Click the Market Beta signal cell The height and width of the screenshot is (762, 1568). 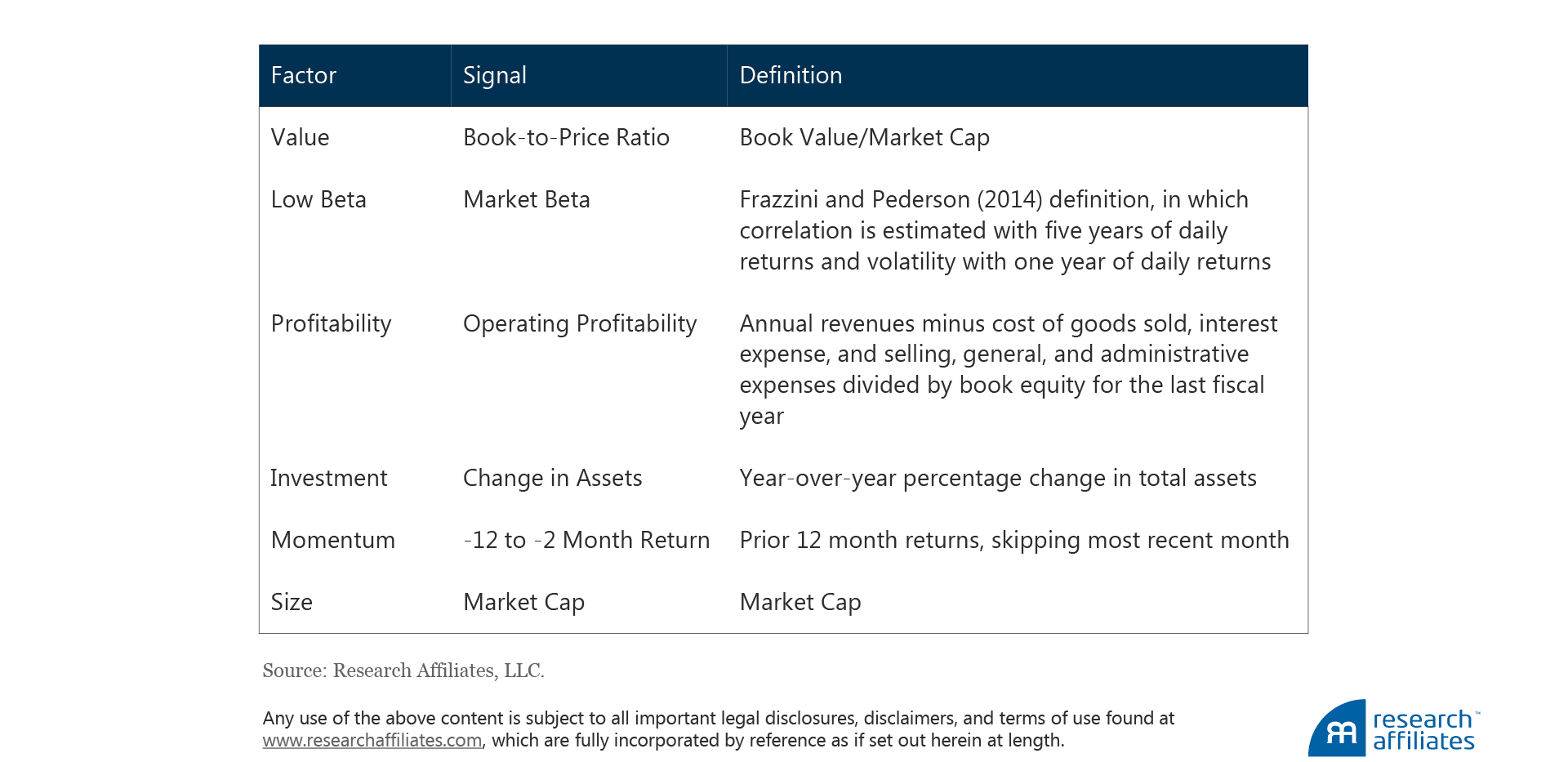tap(526, 199)
